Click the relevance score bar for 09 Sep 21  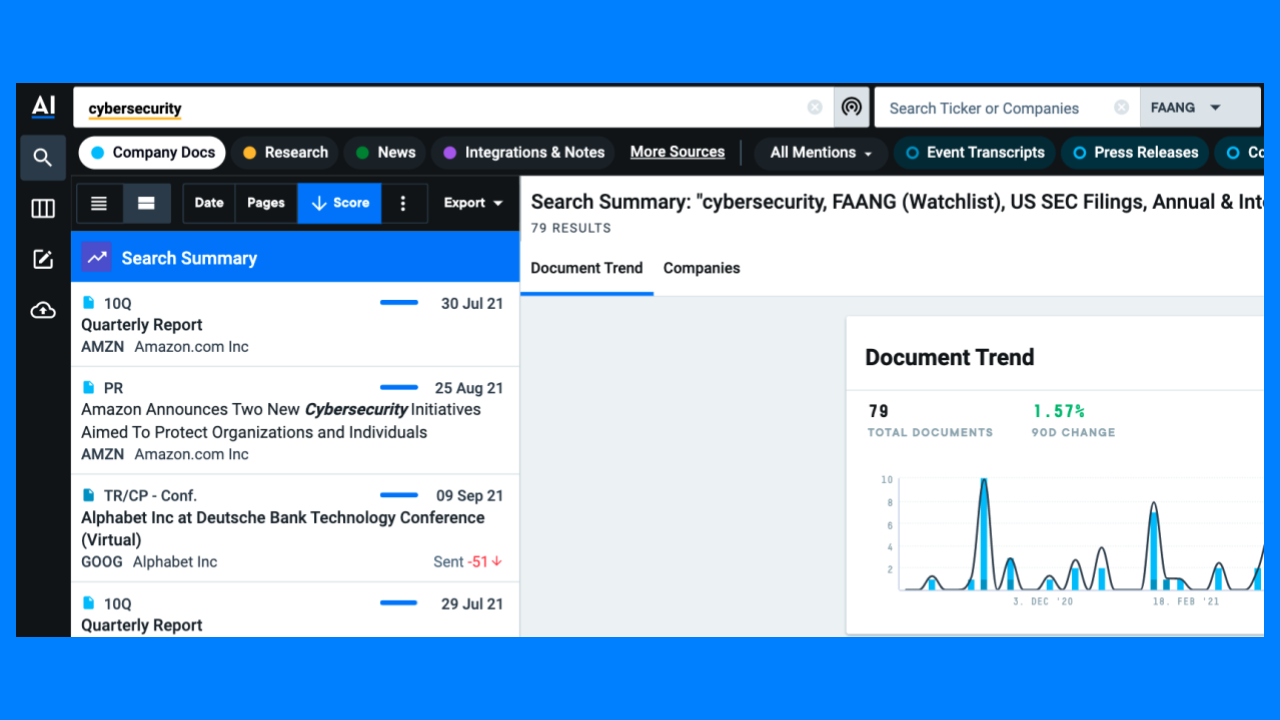pyautogui.click(x=399, y=495)
